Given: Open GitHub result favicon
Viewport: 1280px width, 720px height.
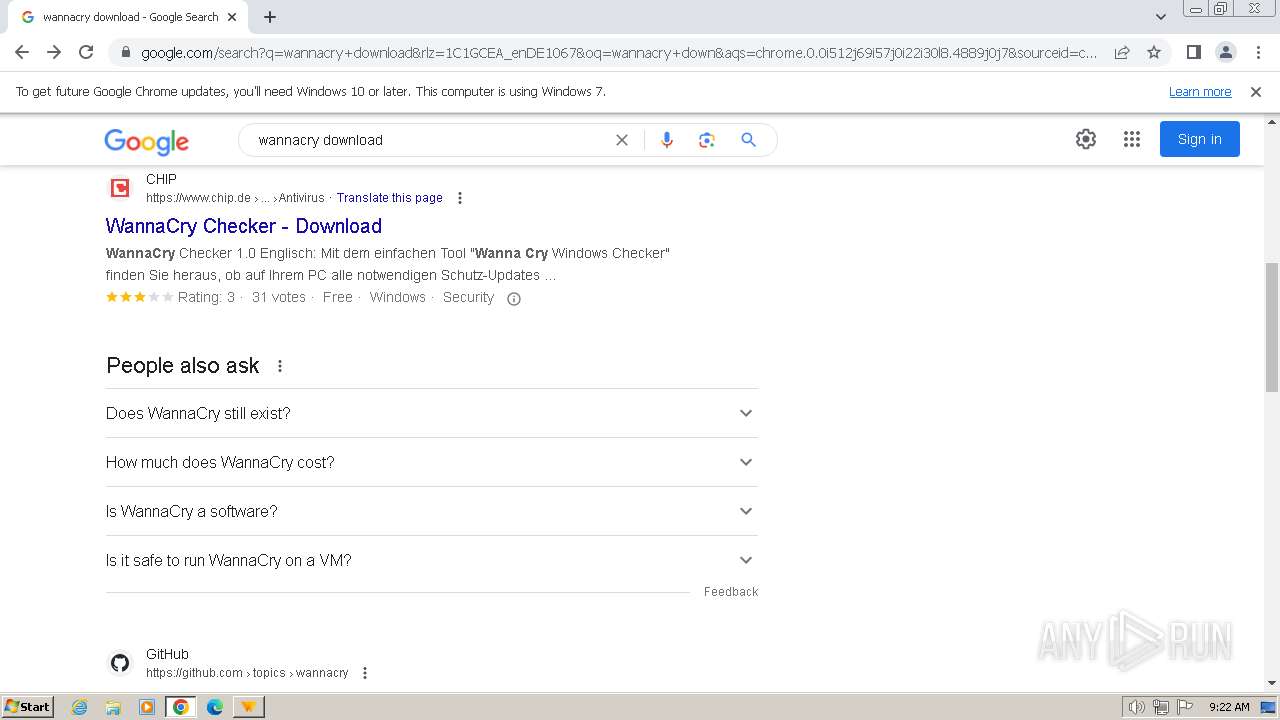Looking at the screenshot, I should [120, 663].
